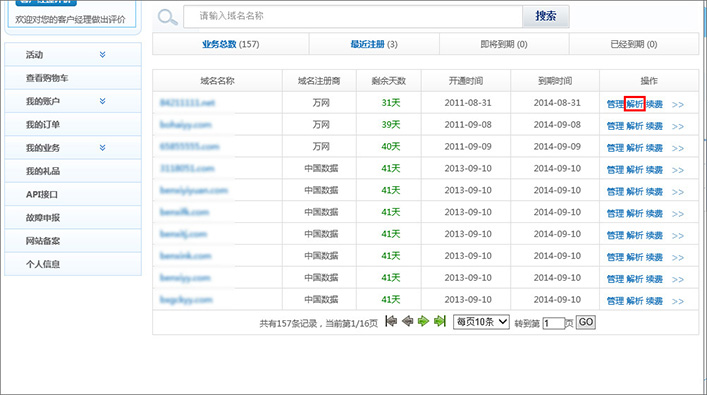Open the 每页10条 page size dropdown
Viewport: 707px width, 395px height.
(x=481, y=322)
